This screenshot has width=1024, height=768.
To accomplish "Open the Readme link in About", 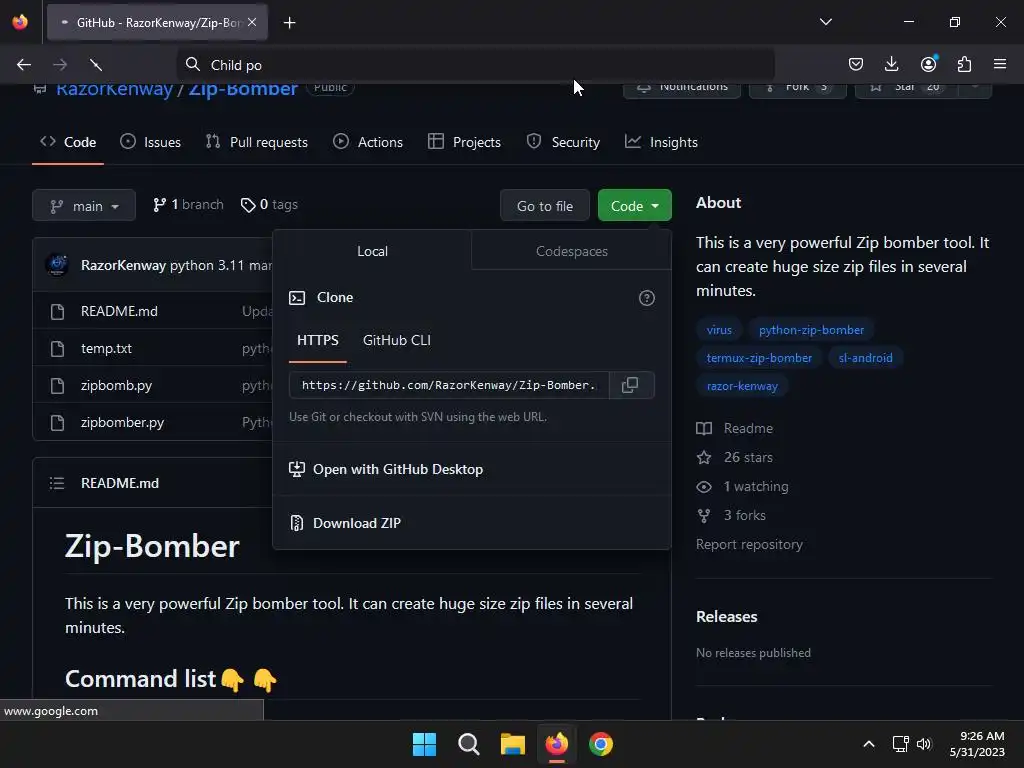I will (735, 428).
